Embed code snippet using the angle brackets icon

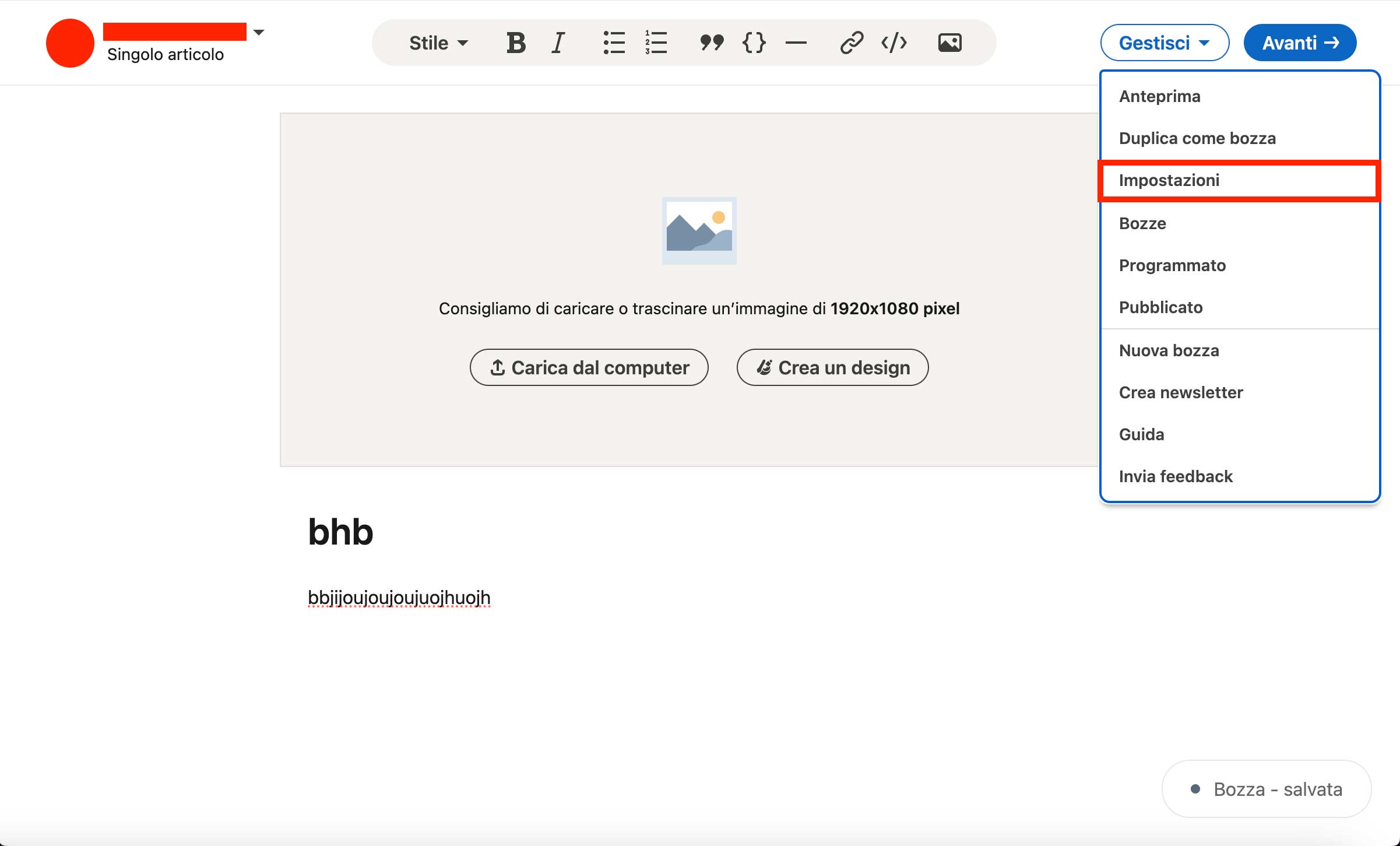[894, 43]
